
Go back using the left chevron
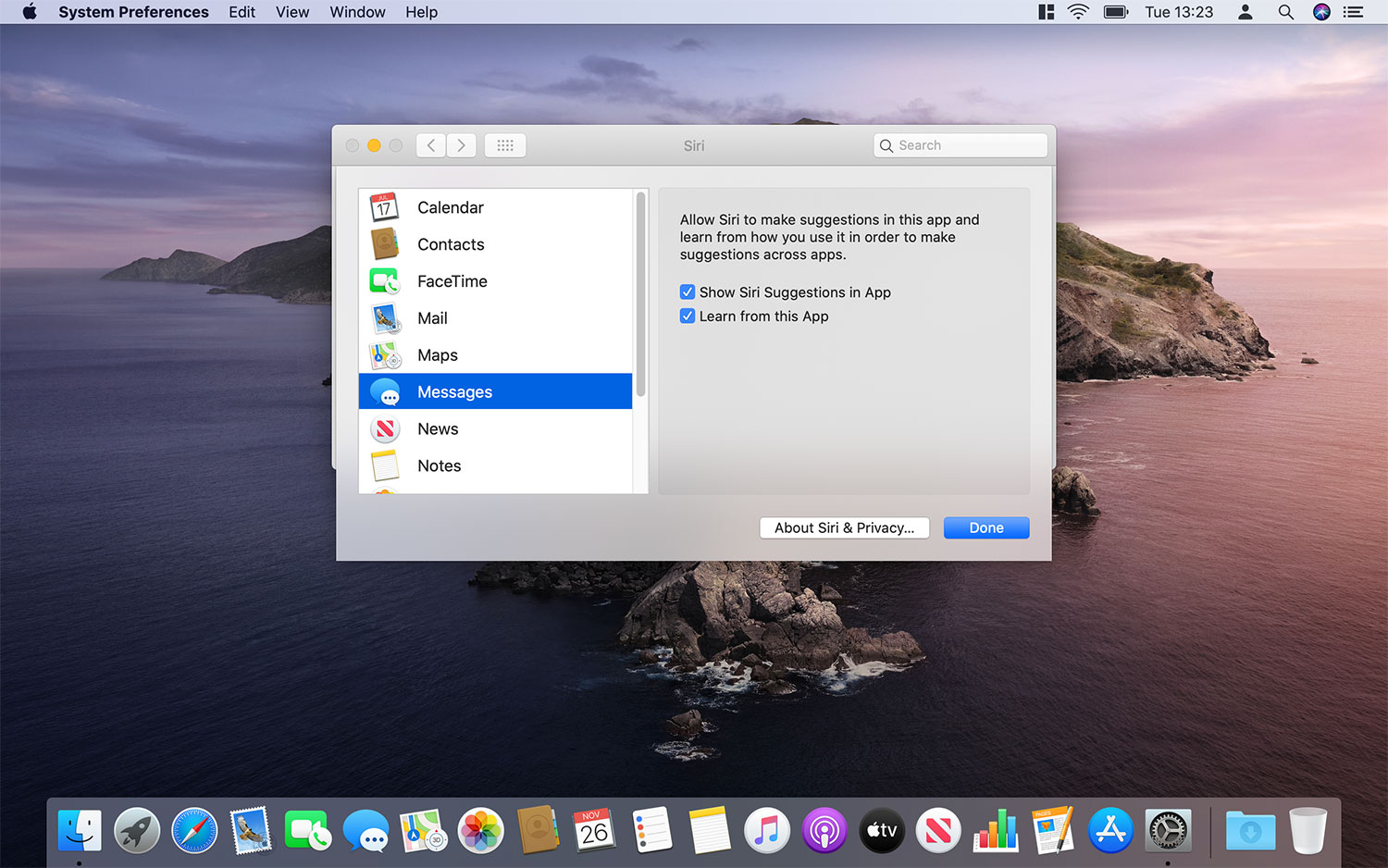coord(431,145)
